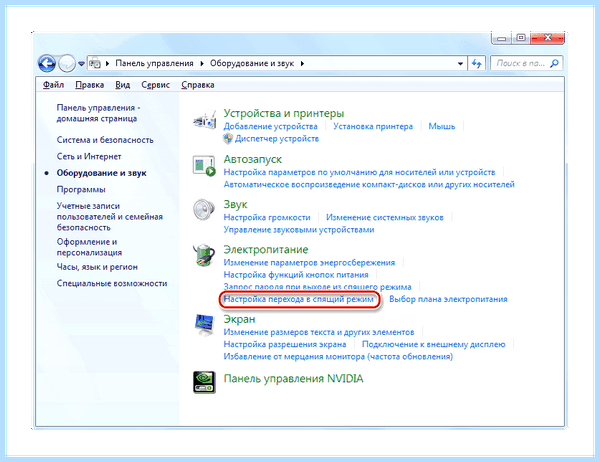This screenshot has height=462, width=600.
Task: Open the Электропитание heading
Action: pyautogui.click(x=266, y=250)
